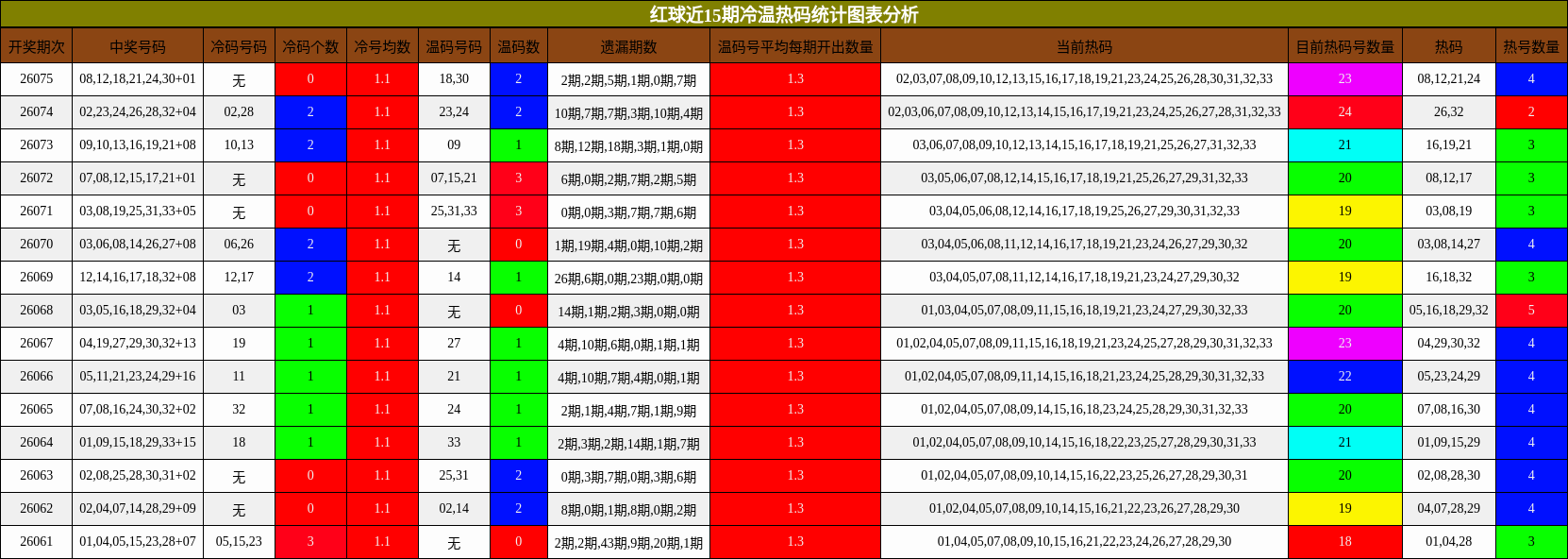
Task: Click winning numbers 01,04,05,15,23,28+07
Action: point(138,542)
